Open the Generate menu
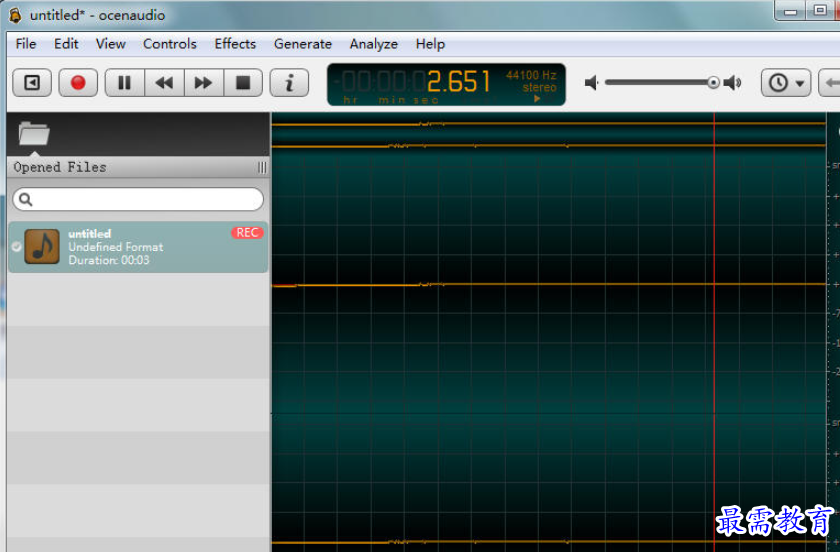 click(x=303, y=44)
